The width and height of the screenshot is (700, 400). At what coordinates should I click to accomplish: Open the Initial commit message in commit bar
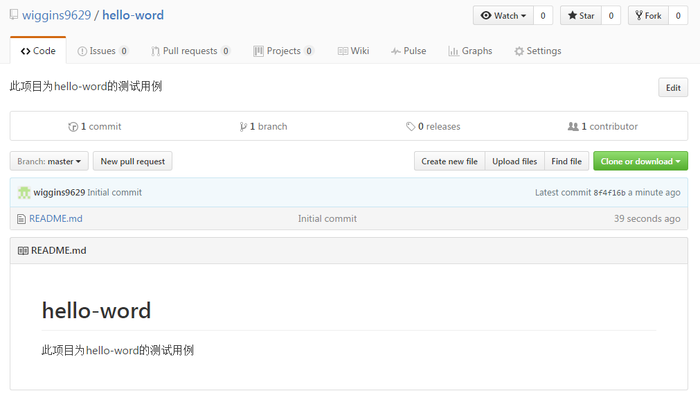tap(114, 192)
